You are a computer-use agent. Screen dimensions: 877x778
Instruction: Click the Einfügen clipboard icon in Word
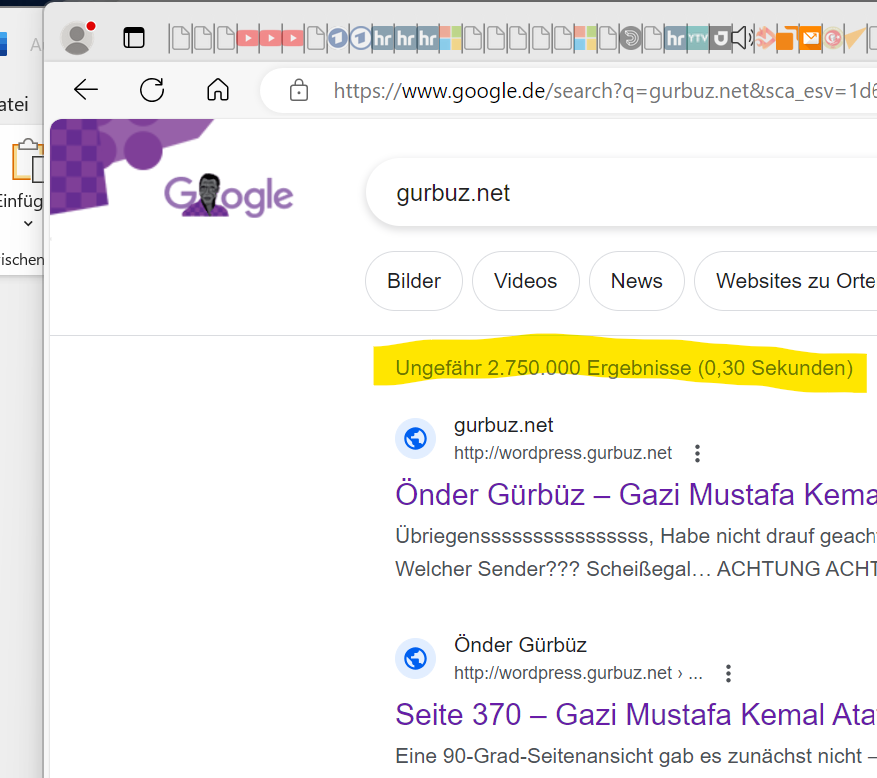click(x=27, y=160)
